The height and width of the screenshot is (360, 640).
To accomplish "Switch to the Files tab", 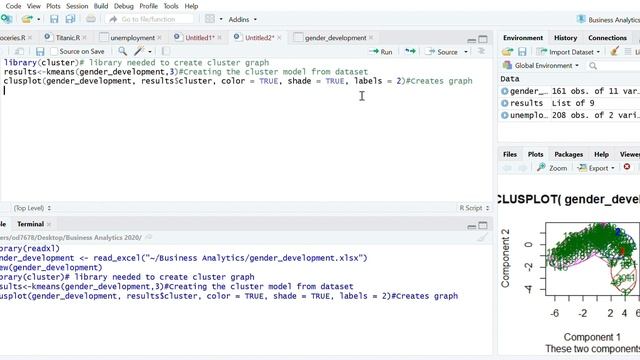I will click(510, 154).
